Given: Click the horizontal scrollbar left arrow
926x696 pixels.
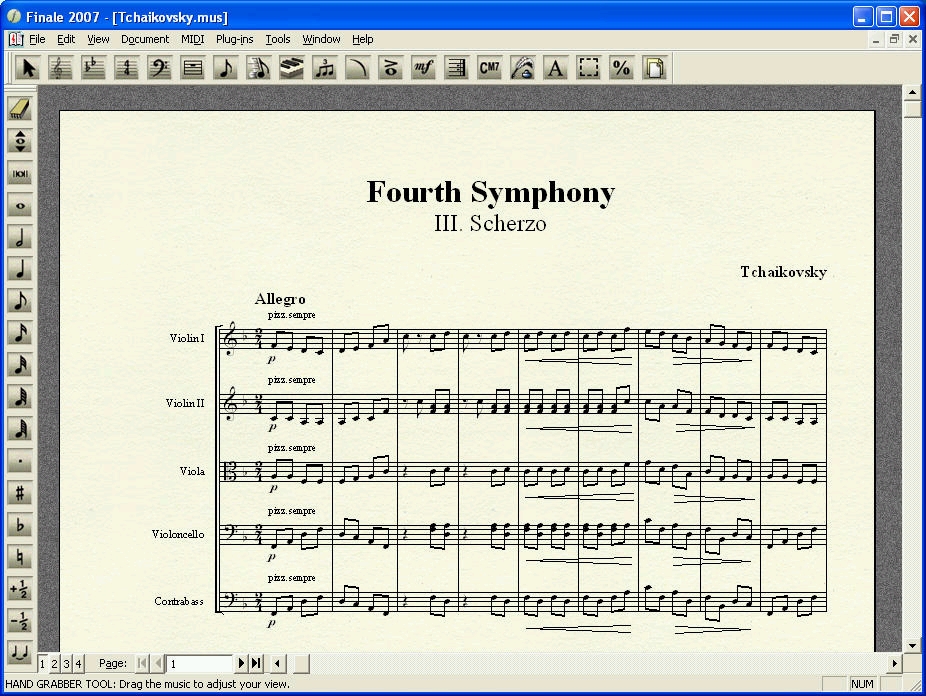Looking at the screenshot, I should click(x=277, y=664).
